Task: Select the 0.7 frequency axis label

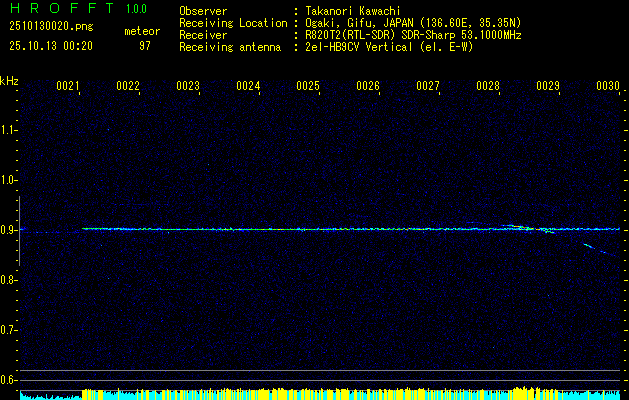Action: [9, 329]
